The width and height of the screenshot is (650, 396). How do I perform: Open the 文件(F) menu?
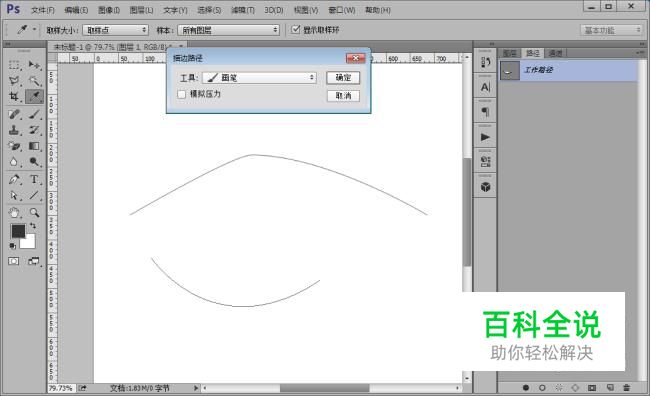click(x=43, y=10)
